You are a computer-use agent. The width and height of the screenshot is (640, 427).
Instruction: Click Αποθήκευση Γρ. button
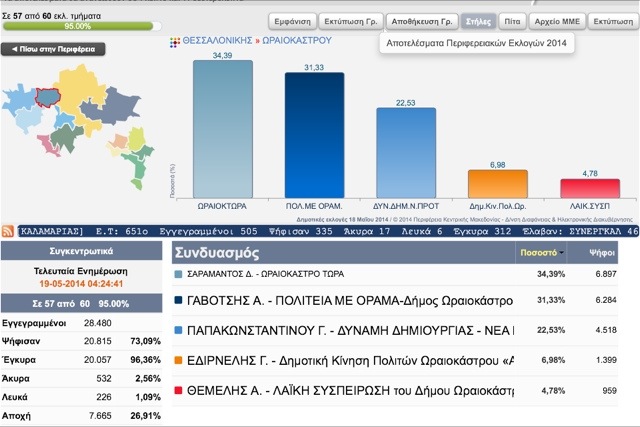pos(422,22)
